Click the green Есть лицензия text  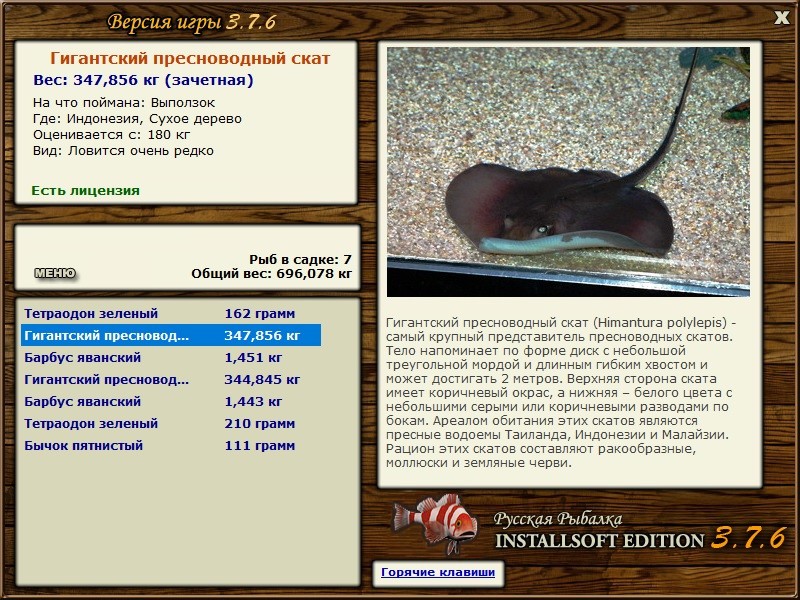click(x=86, y=190)
